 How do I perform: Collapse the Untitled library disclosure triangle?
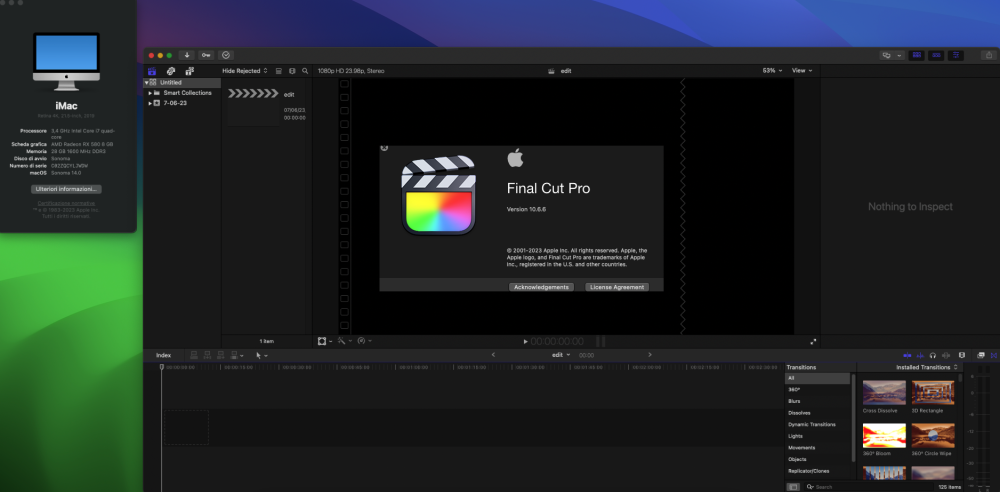pyautogui.click(x=146, y=83)
